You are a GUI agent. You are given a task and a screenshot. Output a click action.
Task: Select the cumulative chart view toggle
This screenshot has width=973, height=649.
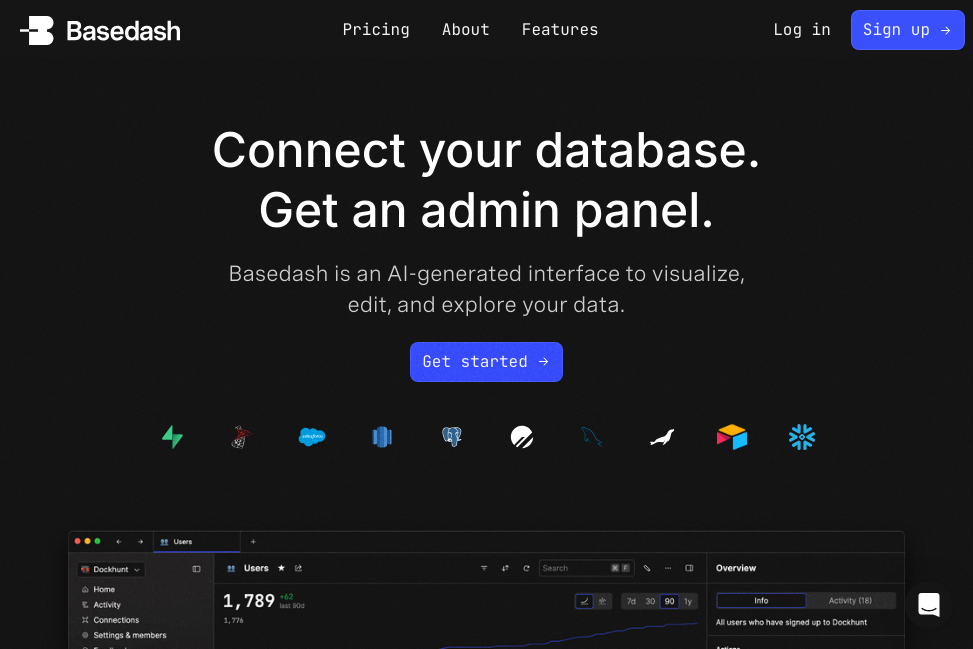[x=603, y=601]
